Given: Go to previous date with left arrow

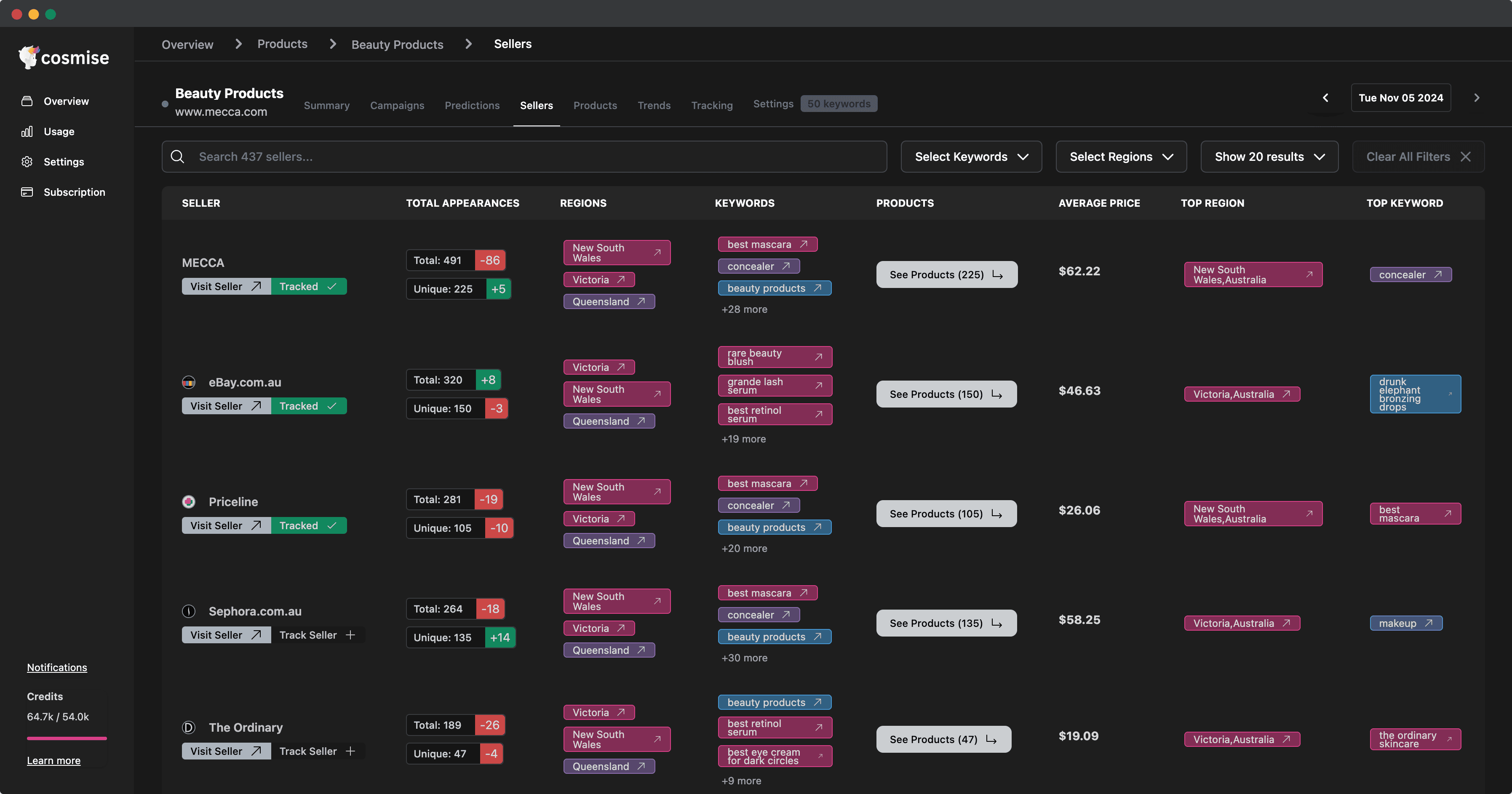Looking at the screenshot, I should [1325, 97].
